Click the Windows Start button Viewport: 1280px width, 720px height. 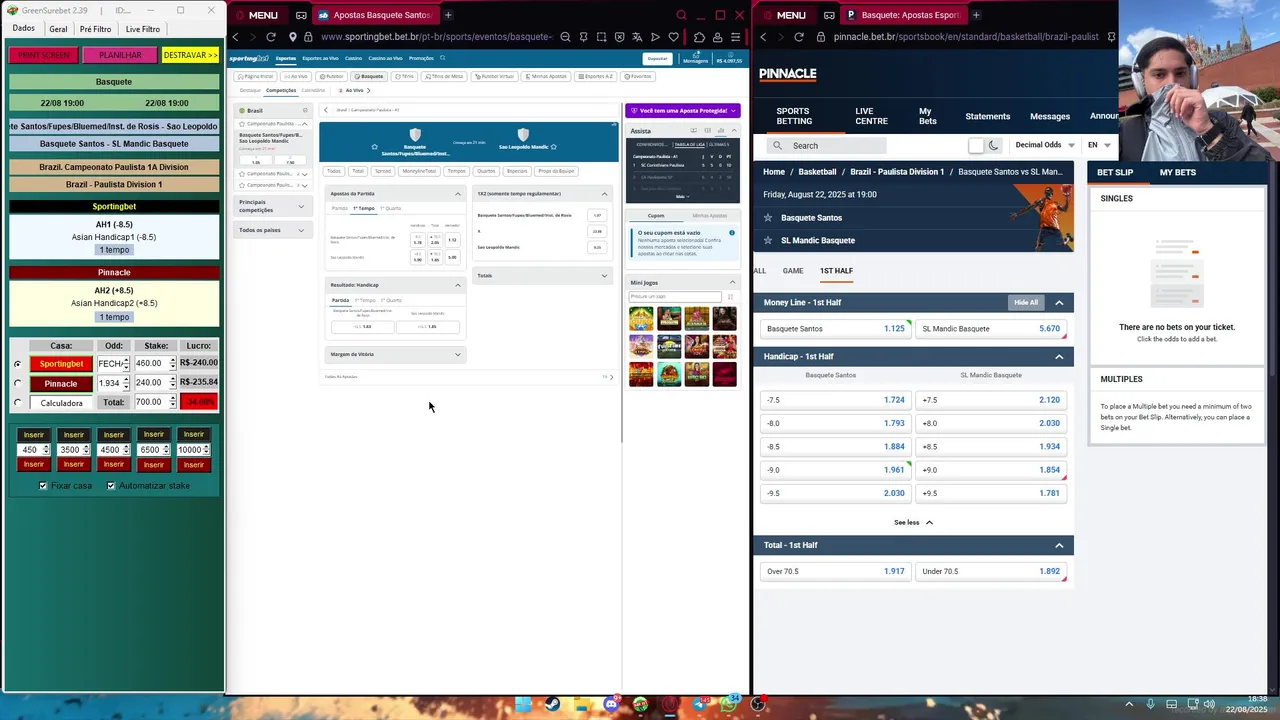[x=522, y=705]
